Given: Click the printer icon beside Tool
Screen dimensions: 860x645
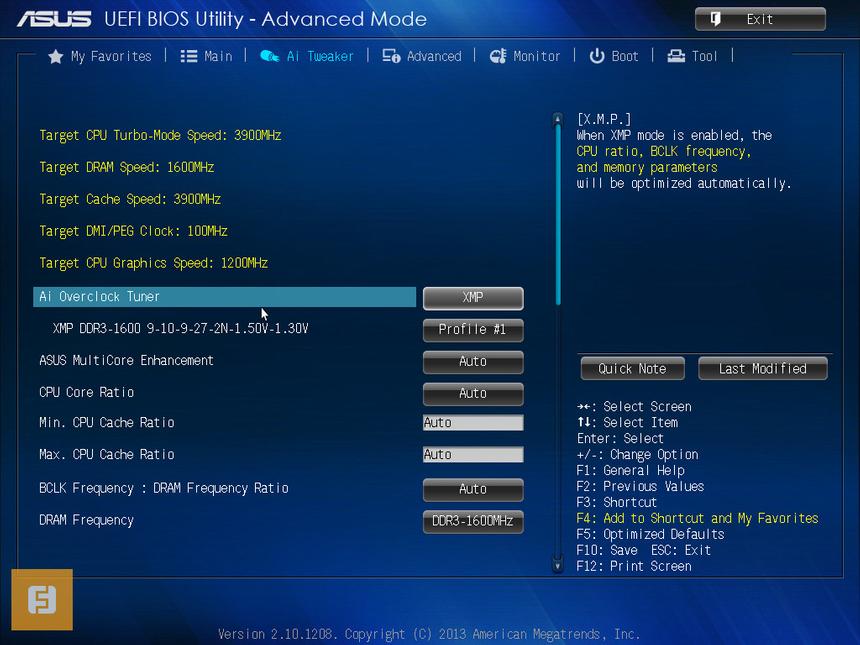Looking at the screenshot, I should [676, 57].
